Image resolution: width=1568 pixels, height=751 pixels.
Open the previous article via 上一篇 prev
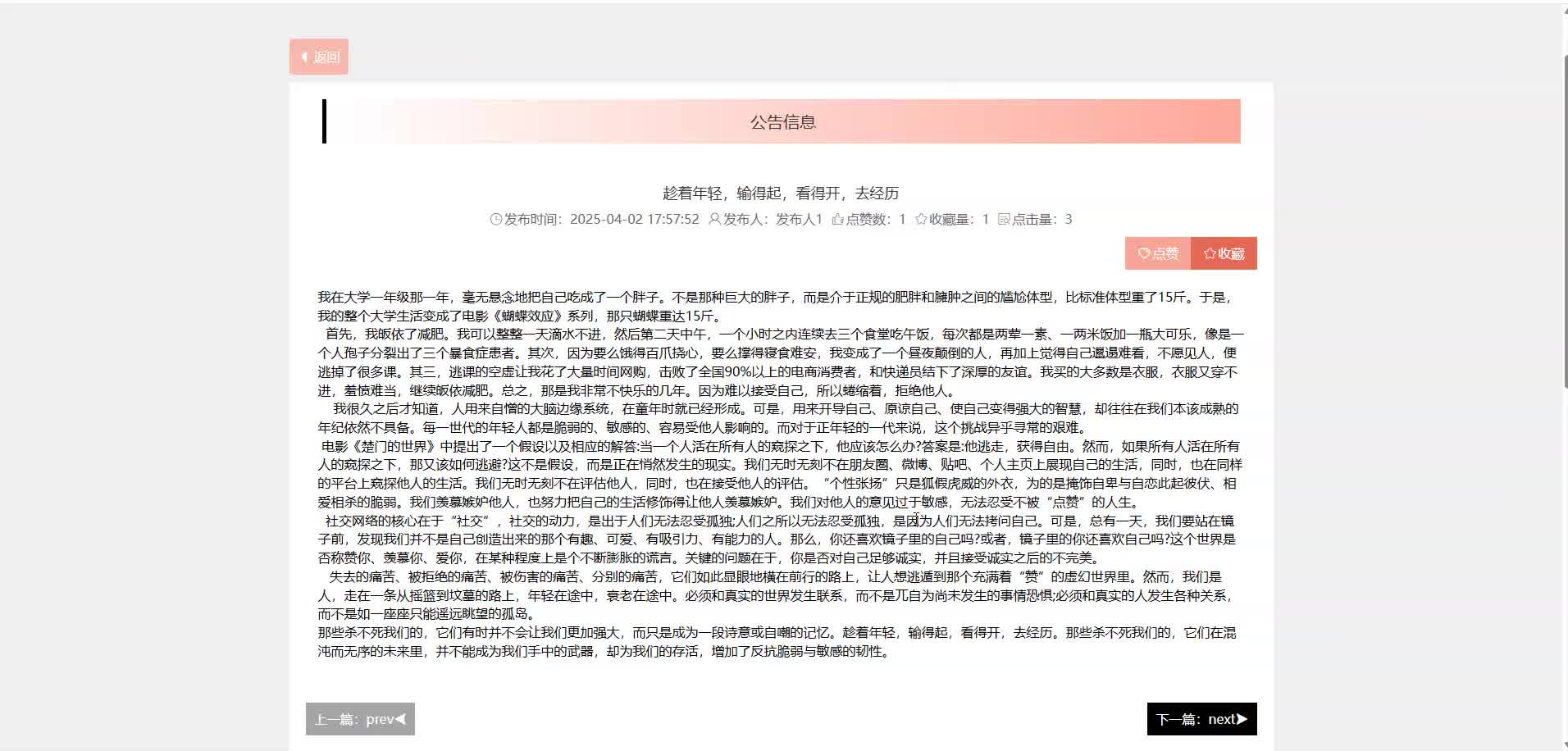359,719
